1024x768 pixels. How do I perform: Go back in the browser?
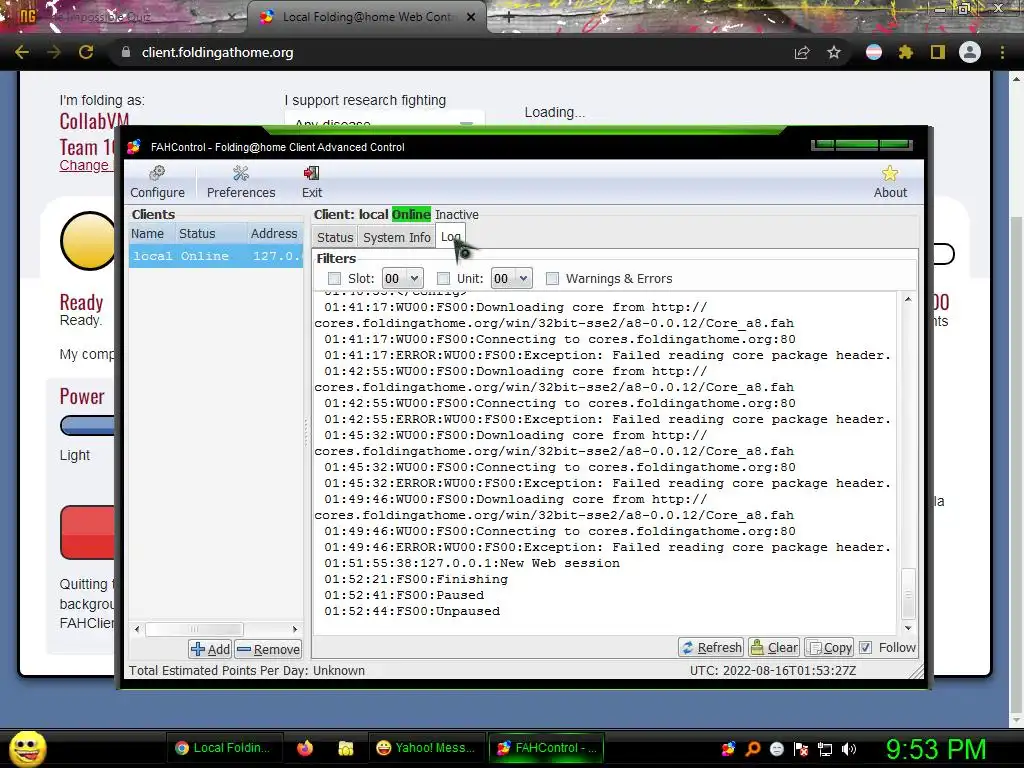(x=22, y=52)
